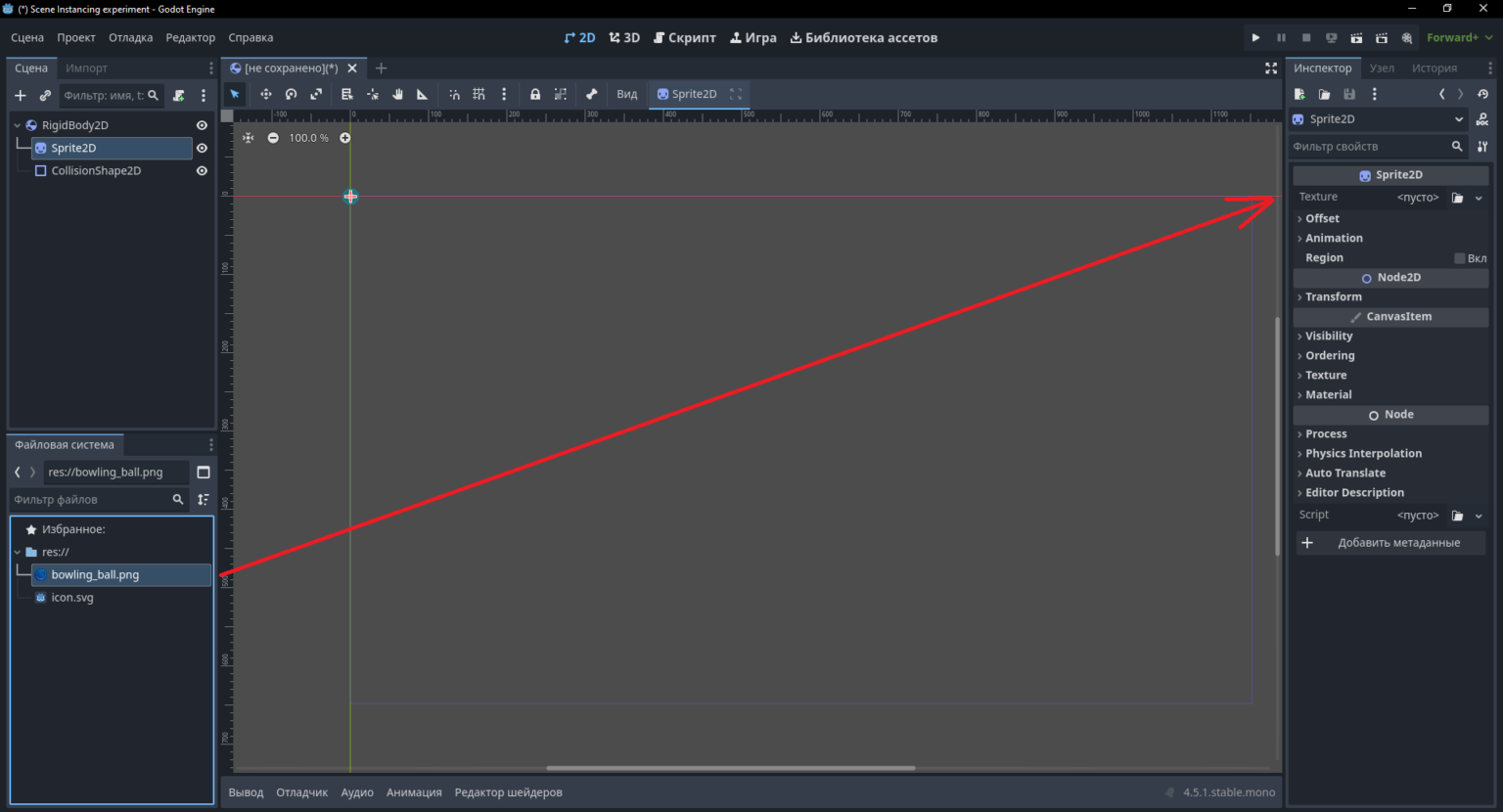Add a new child node plus icon
Screen dimensions: 1503x812
click(x=20, y=95)
